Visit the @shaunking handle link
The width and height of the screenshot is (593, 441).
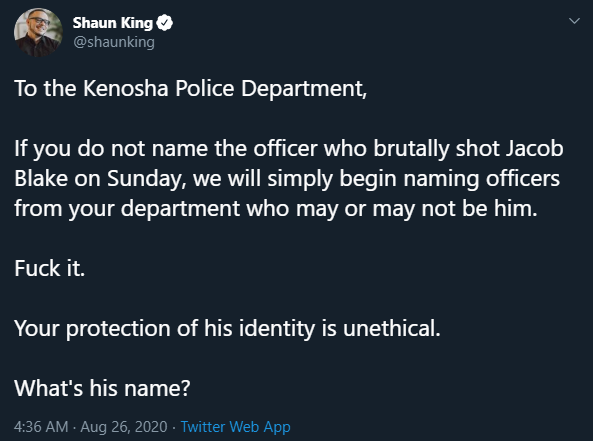coord(114,42)
